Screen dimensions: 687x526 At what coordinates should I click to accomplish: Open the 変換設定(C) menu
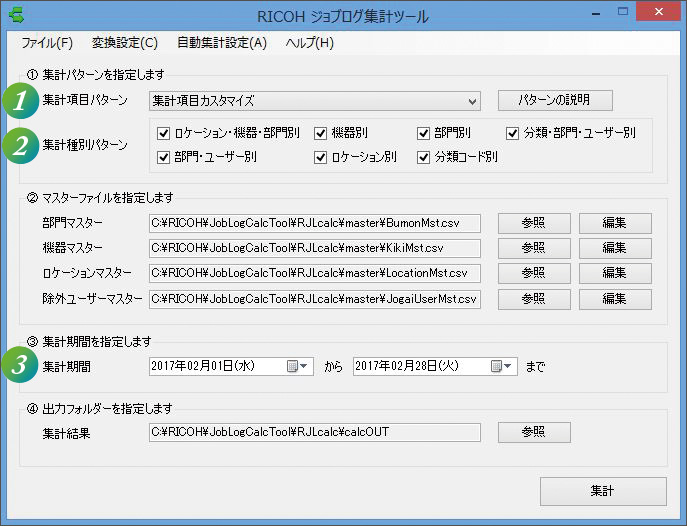point(124,43)
